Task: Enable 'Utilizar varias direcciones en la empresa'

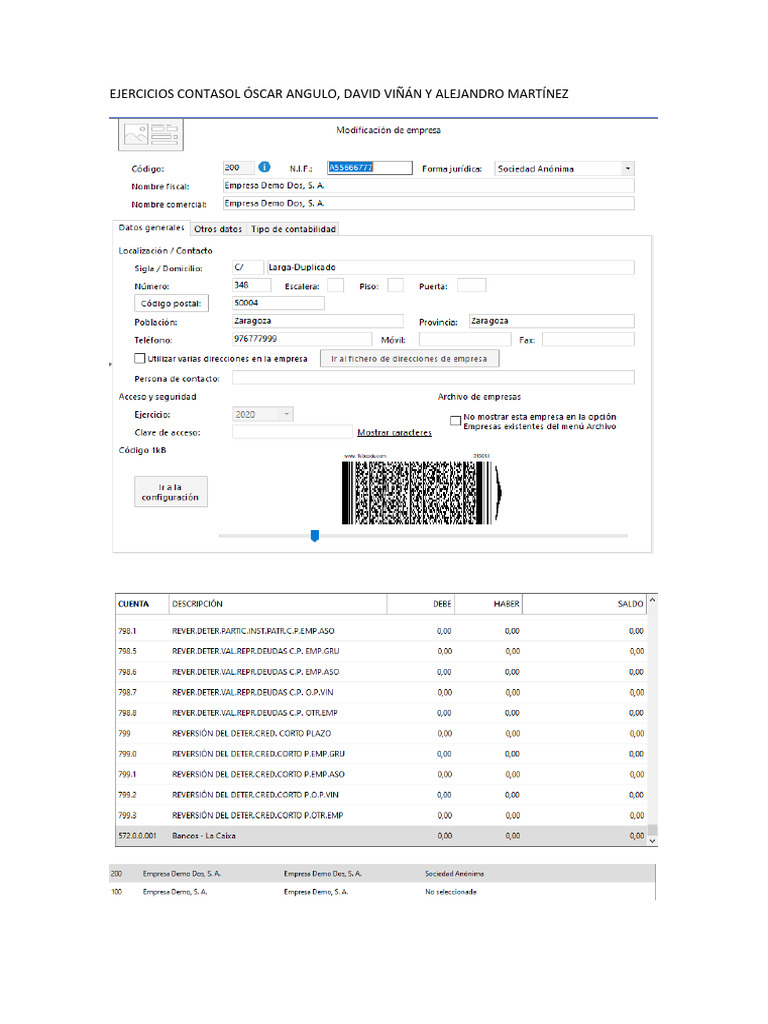Action: [x=139, y=358]
